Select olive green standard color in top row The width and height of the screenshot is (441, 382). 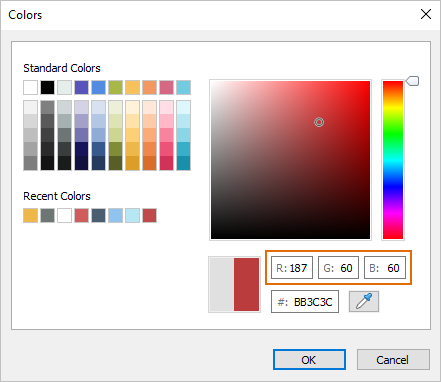115,87
